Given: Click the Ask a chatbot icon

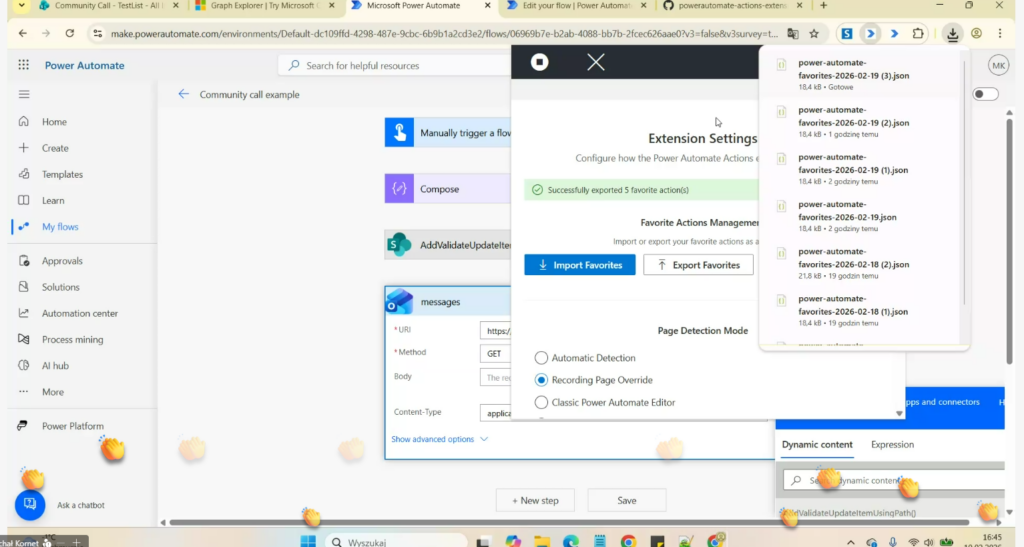Looking at the screenshot, I should click(x=30, y=504).
